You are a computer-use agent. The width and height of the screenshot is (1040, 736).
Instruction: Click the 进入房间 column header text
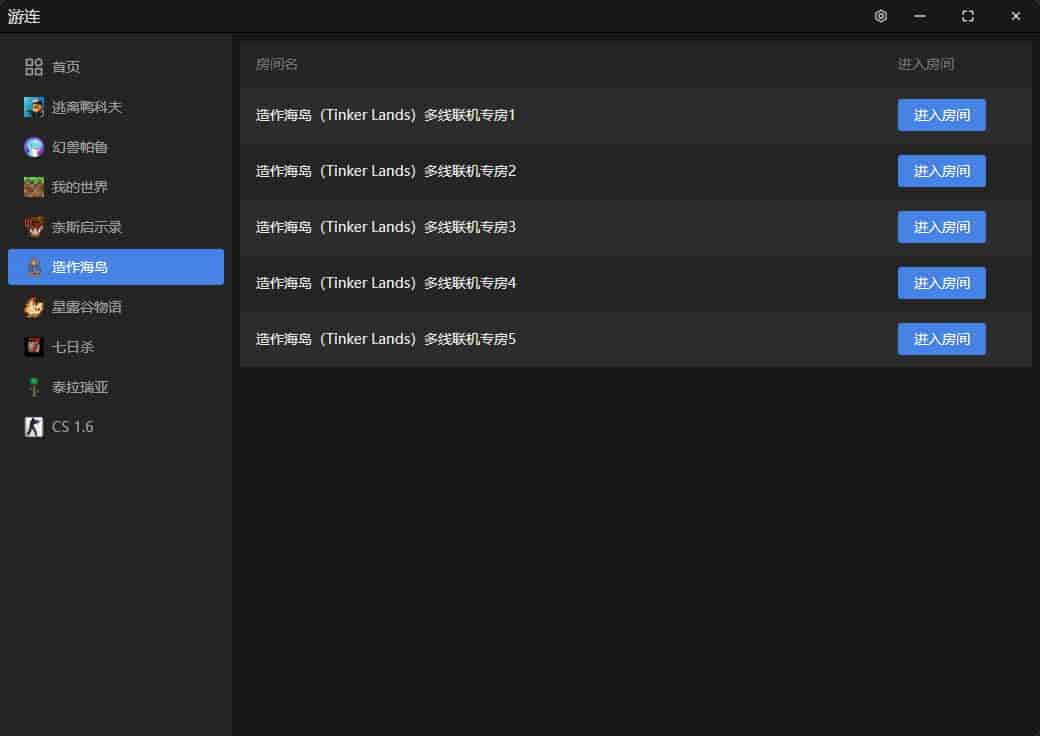(x=926, y=64)
